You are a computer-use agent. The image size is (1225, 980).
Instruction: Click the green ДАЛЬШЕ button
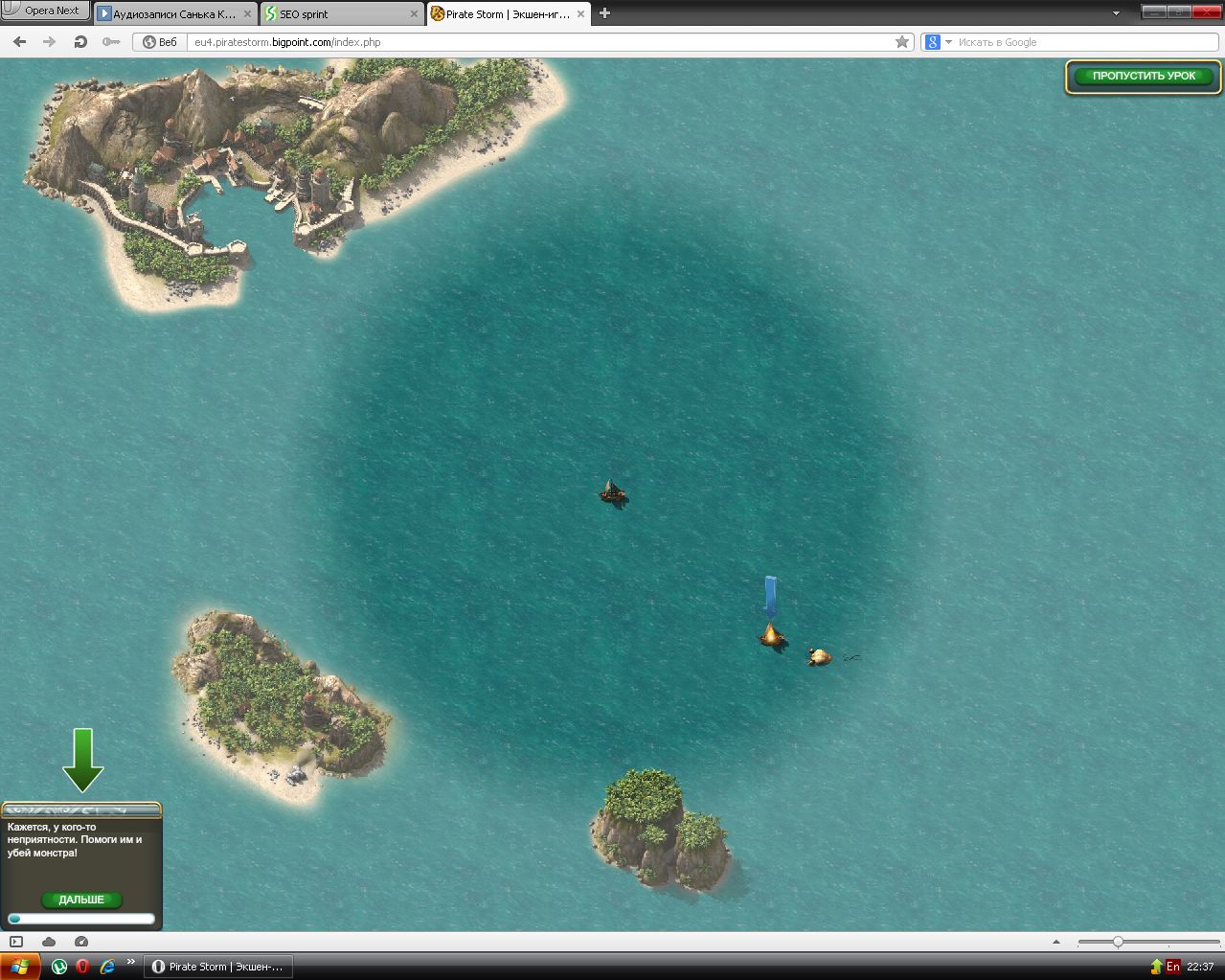(81, 900)
